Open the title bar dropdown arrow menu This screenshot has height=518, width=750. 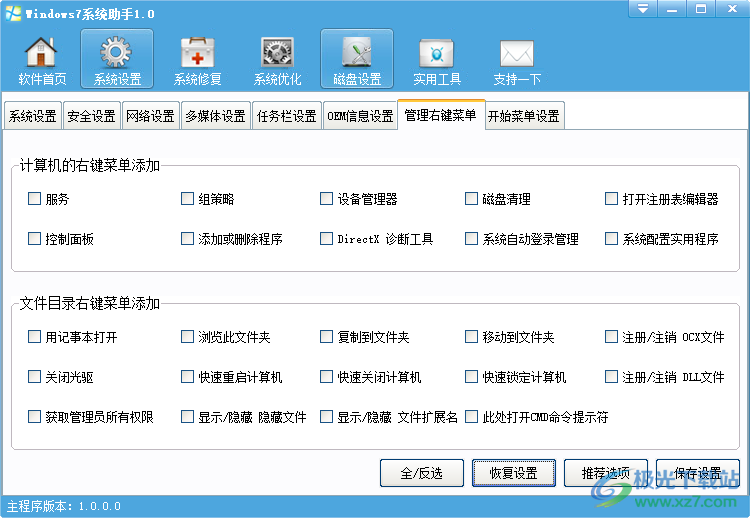point(642,9)
